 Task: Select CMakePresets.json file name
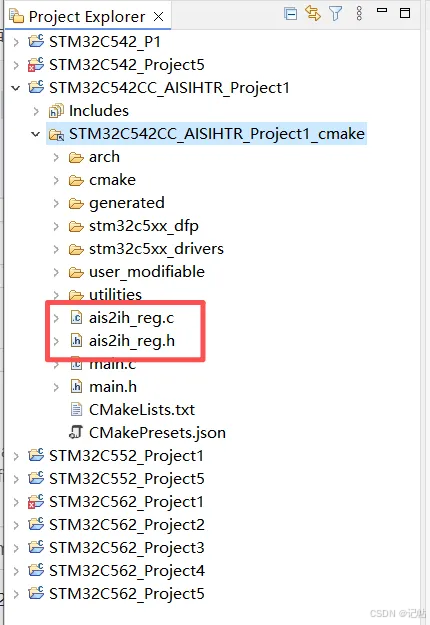[157, 433]
